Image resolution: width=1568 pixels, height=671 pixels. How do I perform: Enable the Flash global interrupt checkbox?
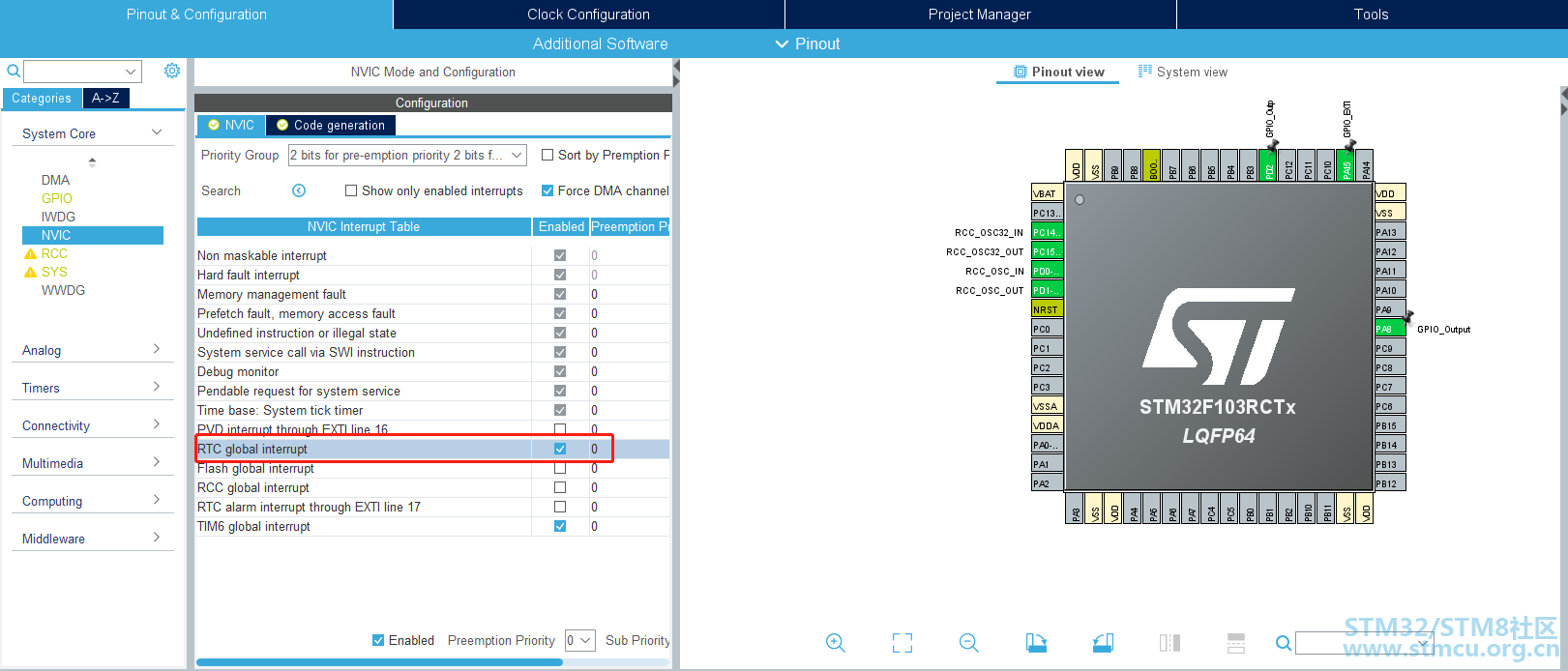tap(560, 468)
